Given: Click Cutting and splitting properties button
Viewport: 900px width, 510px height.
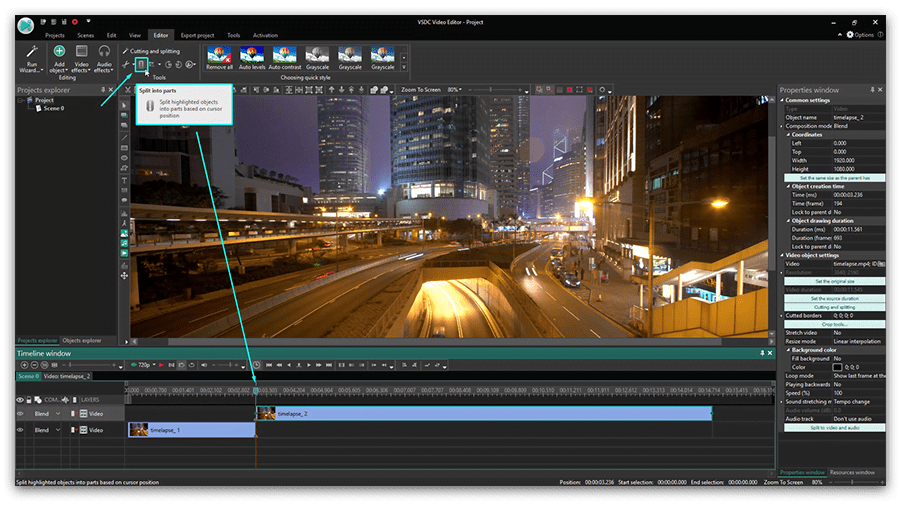Looking at the screenshot, I should coord(835,307).
